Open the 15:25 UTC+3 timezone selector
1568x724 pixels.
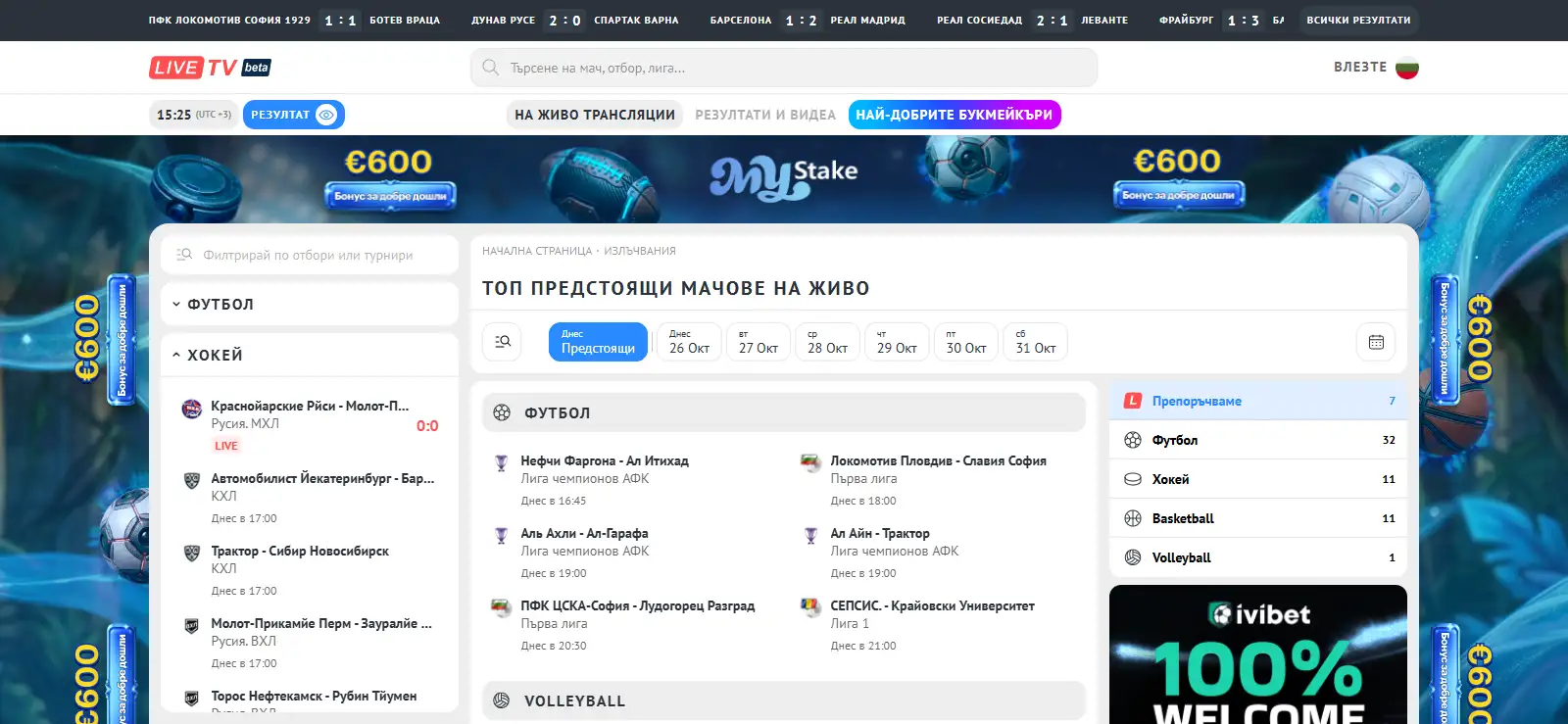(193, 115)
